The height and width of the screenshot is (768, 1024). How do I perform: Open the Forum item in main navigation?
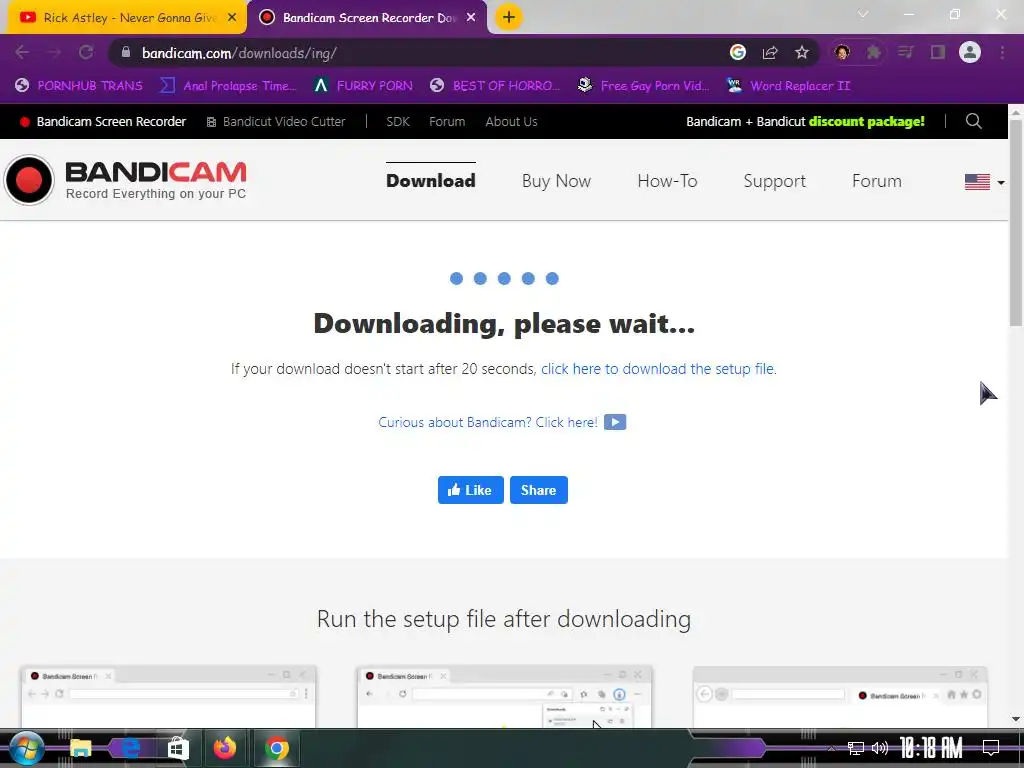click(876, 181)
